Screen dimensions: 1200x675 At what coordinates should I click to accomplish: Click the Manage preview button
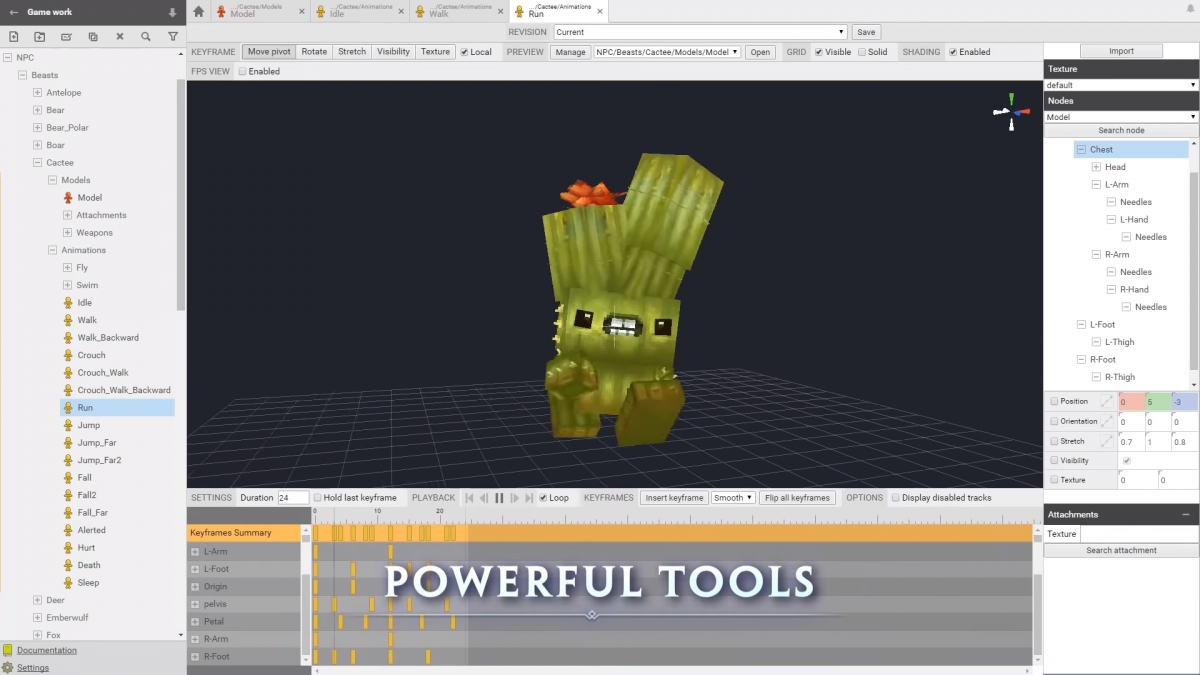coord(571,52)
